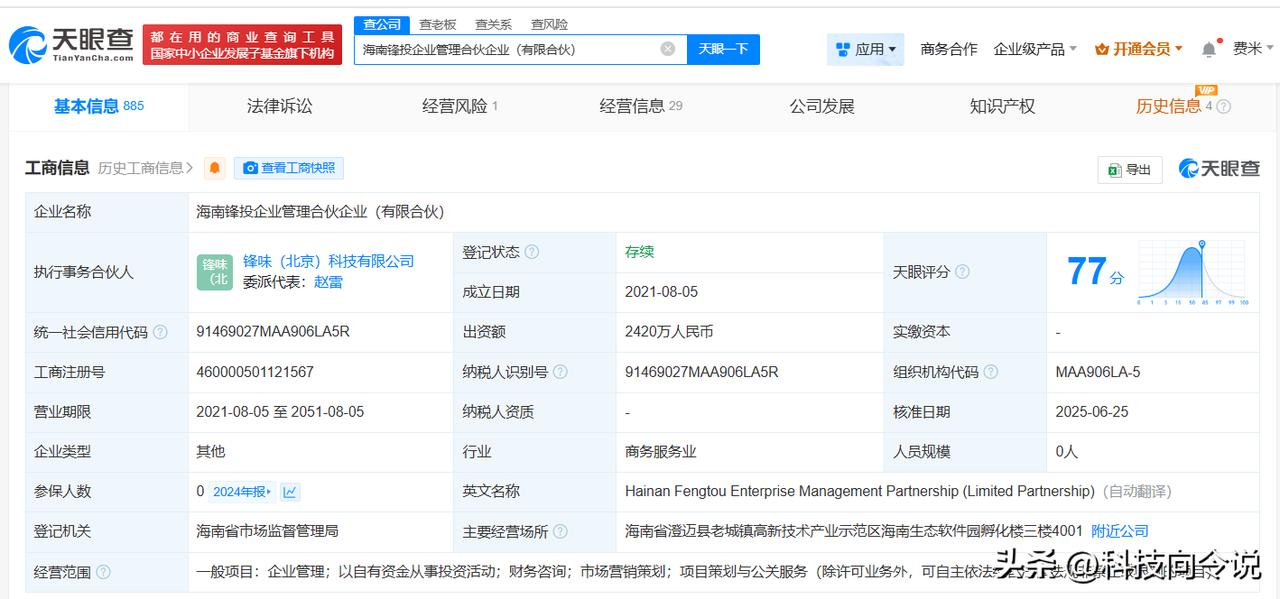
Task: Click registration number 460000501121567
Action: [x=255, y=371]
